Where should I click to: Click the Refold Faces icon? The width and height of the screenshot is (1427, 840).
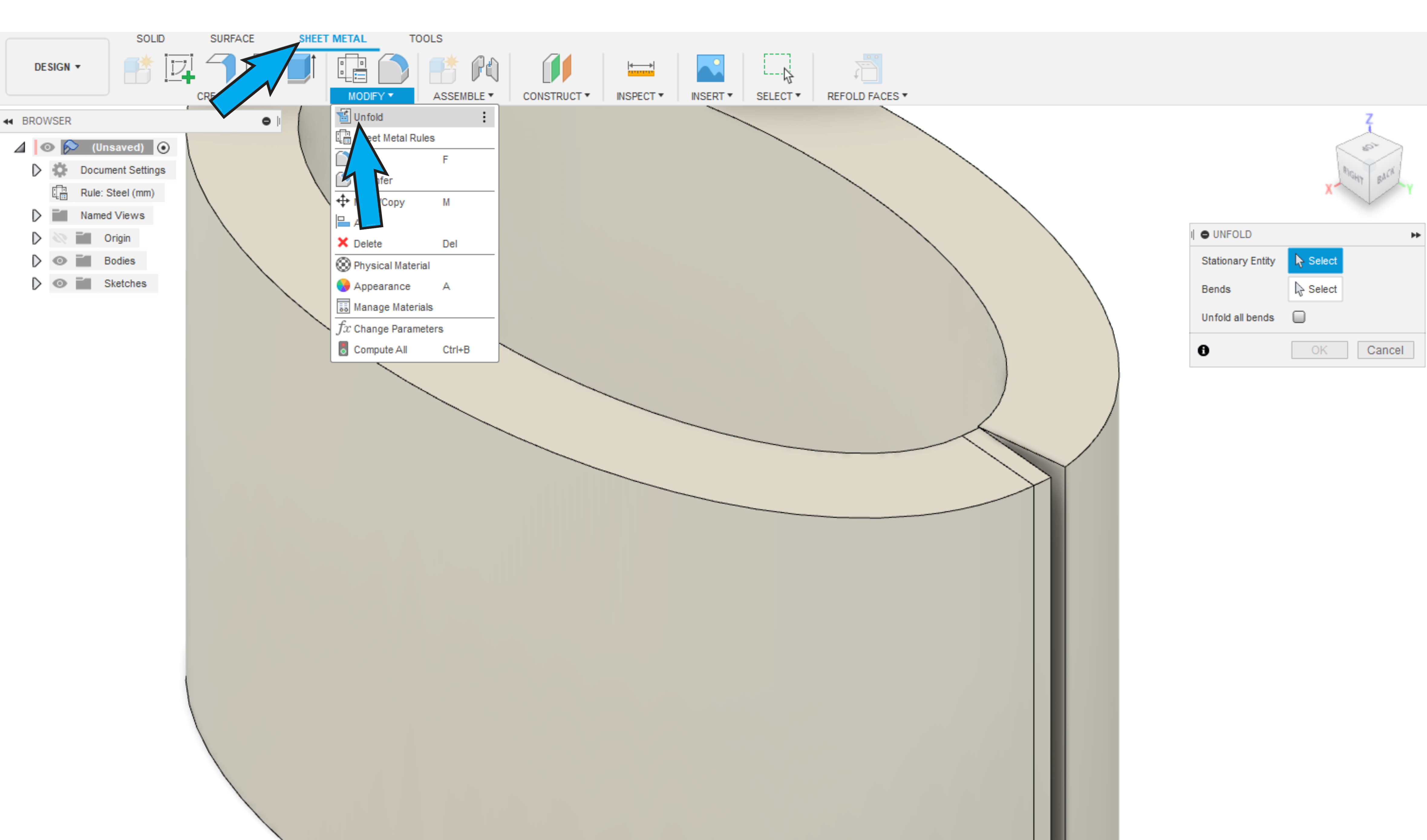(867, 69)
